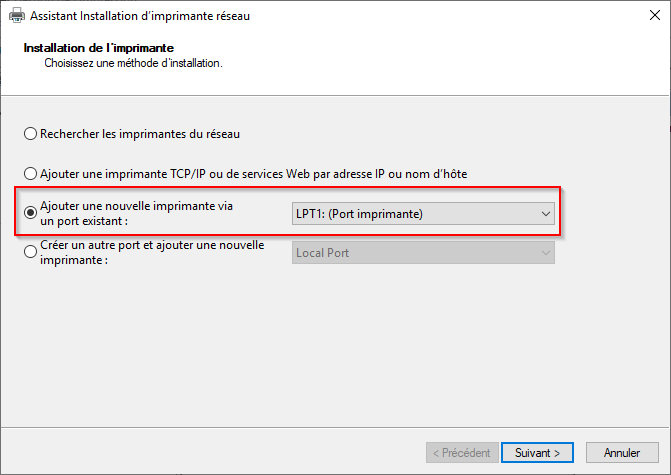Click the chevron arrow of Local Port dropdown
This screenshot has width=671, height=475.
[x=546, y=253]
